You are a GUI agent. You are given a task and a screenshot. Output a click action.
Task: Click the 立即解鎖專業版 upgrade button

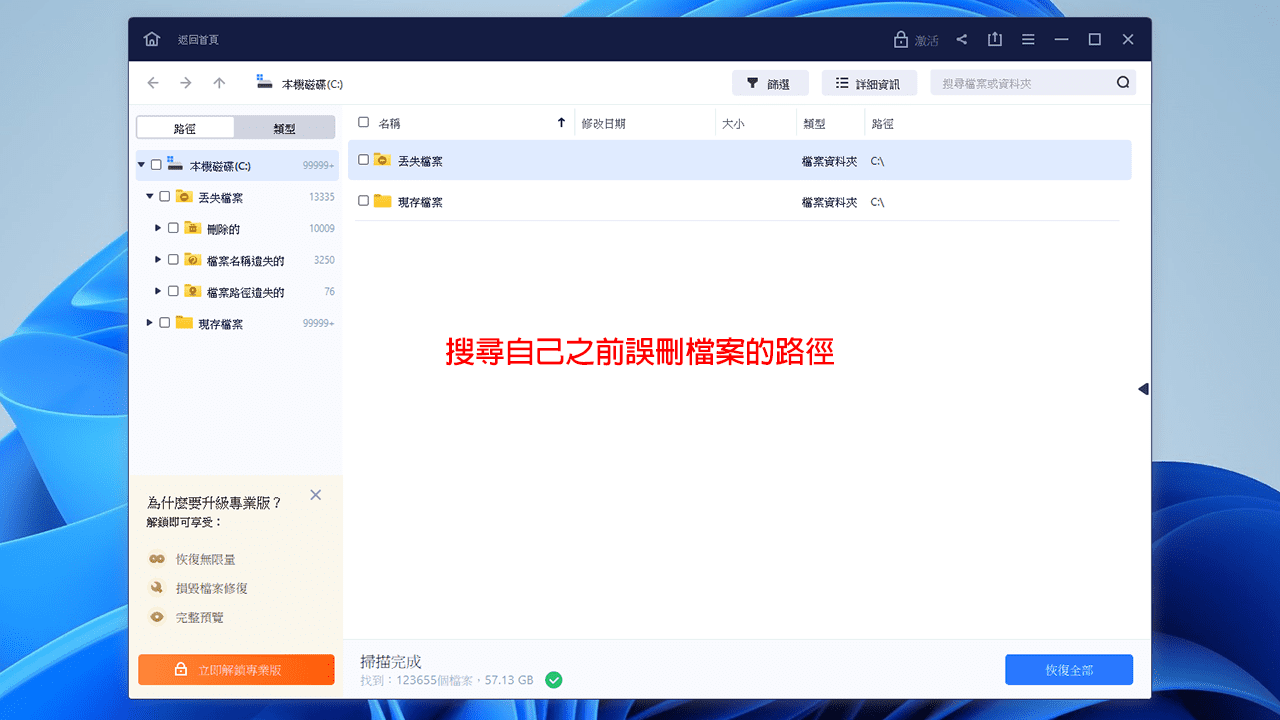point(236,670)
